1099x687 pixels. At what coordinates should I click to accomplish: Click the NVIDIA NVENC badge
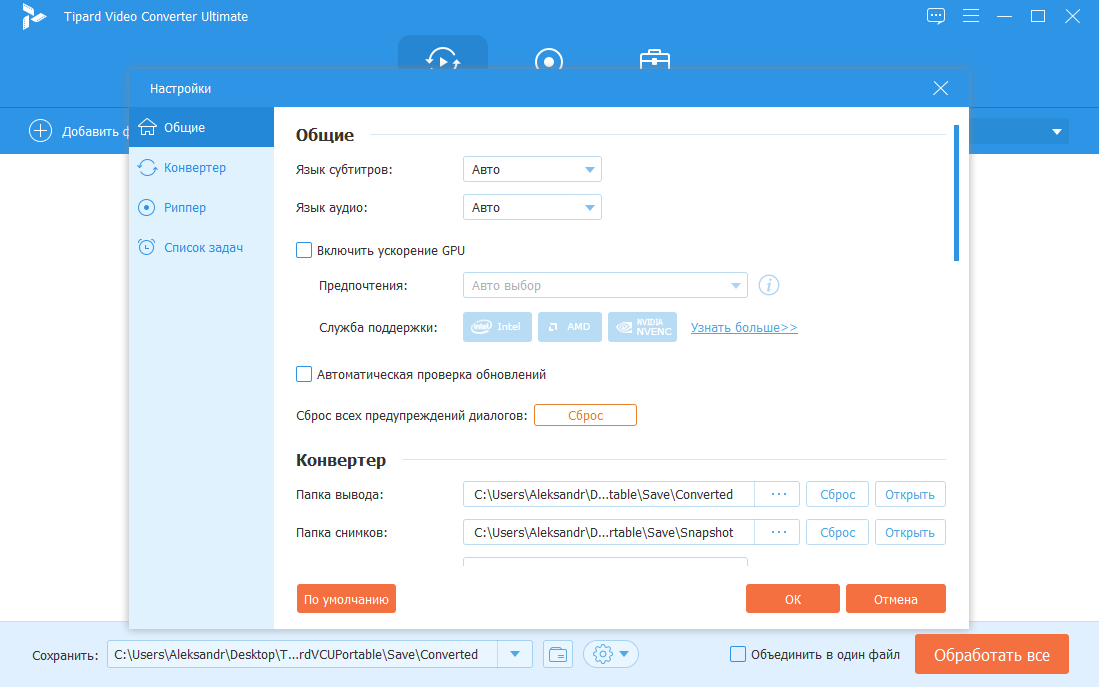point(642,327)
